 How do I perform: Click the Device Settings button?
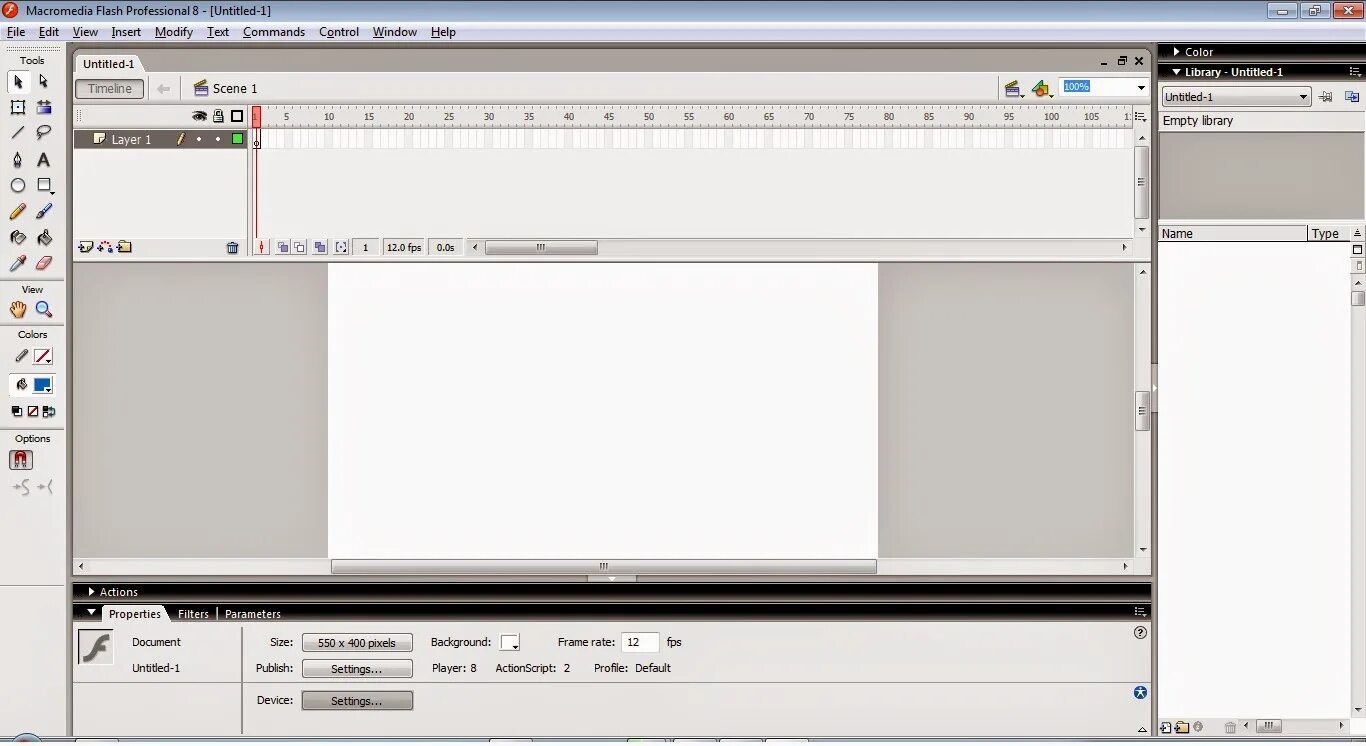[x=357, y=701]
